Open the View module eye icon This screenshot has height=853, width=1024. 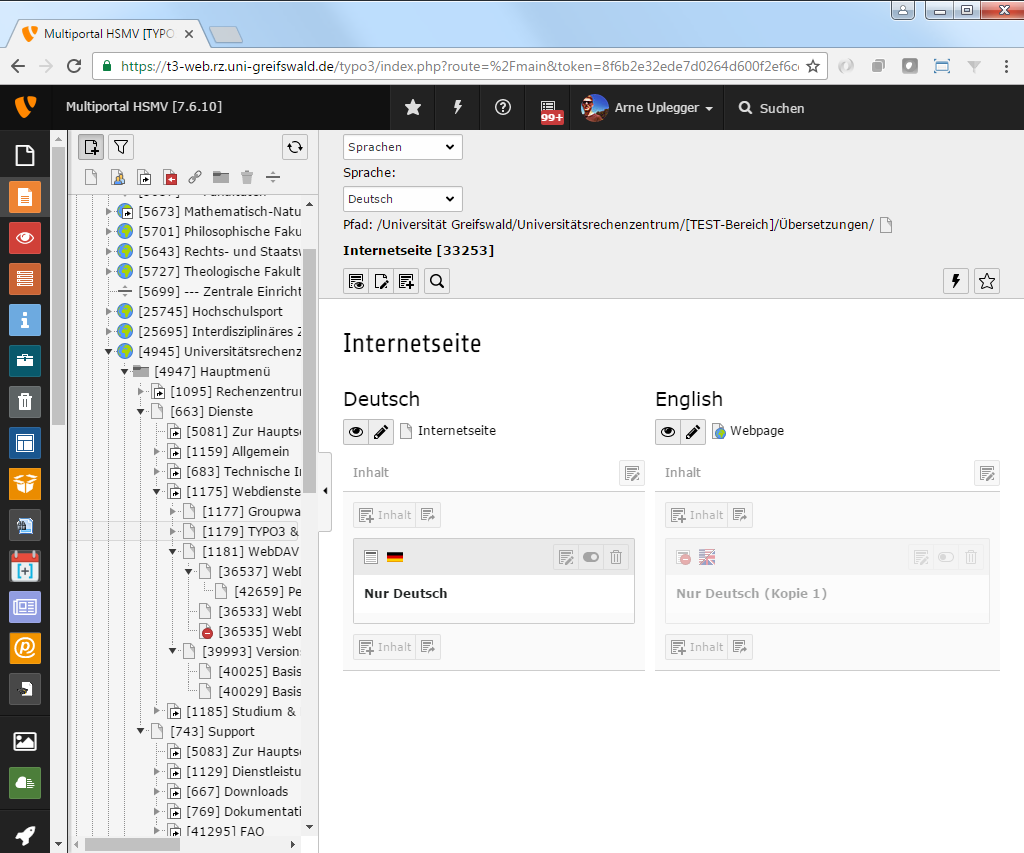25,238
